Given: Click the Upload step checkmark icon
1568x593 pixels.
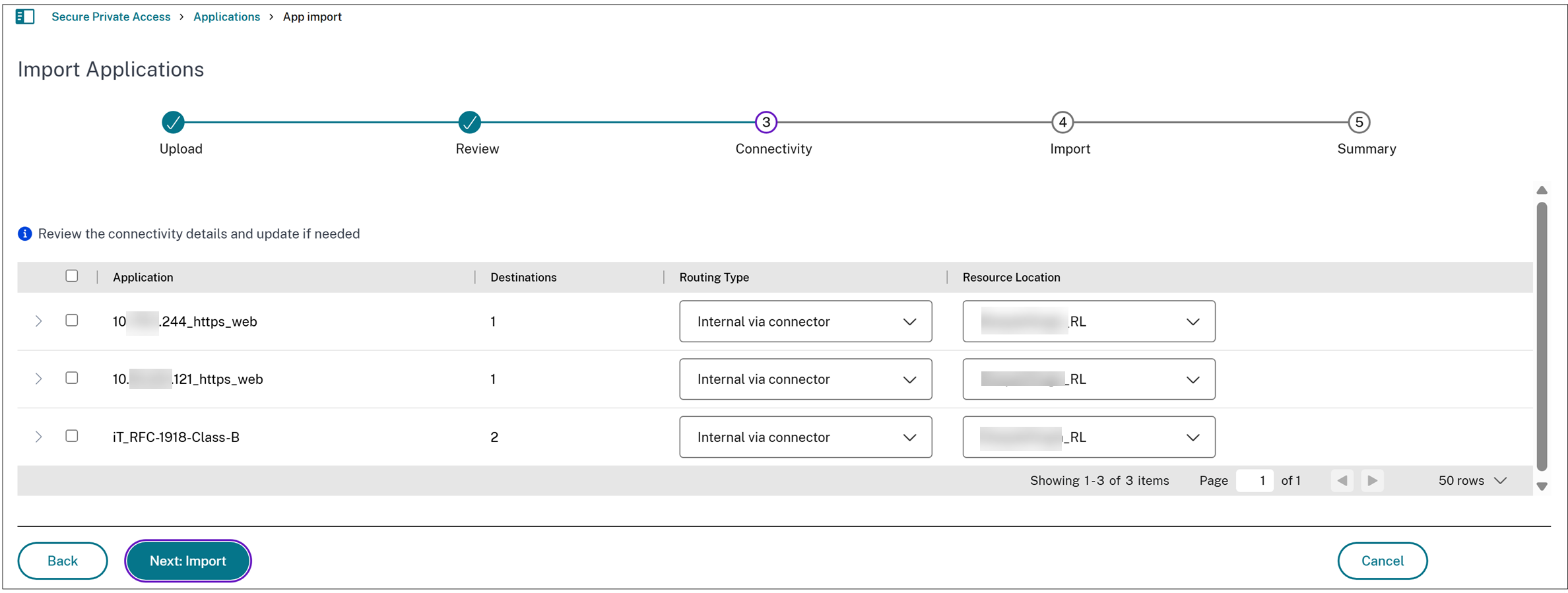Looking at the screenshot, I should (x=173, y=122).
